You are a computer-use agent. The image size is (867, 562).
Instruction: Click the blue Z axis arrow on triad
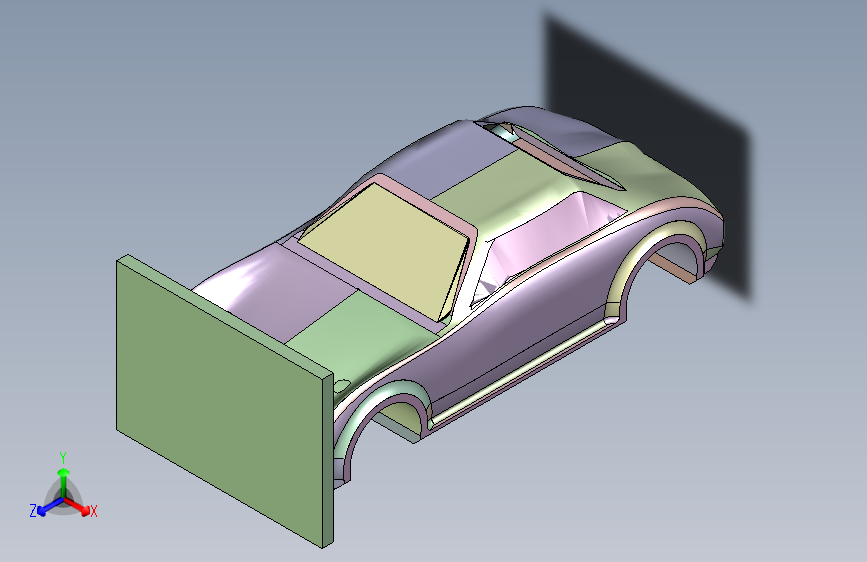coord(50,506)
